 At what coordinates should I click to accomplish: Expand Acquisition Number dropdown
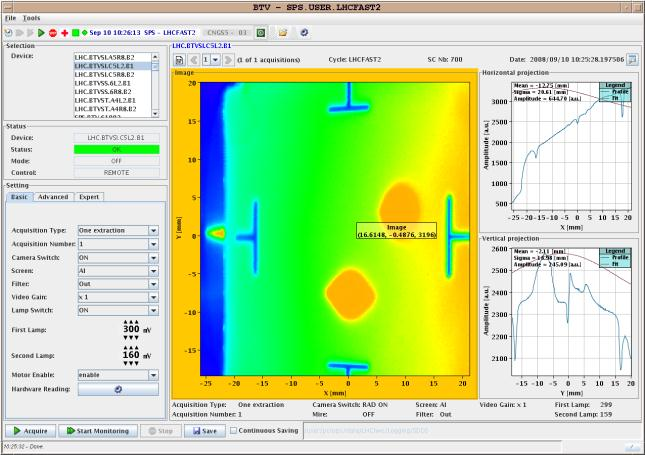click(153, 244)
